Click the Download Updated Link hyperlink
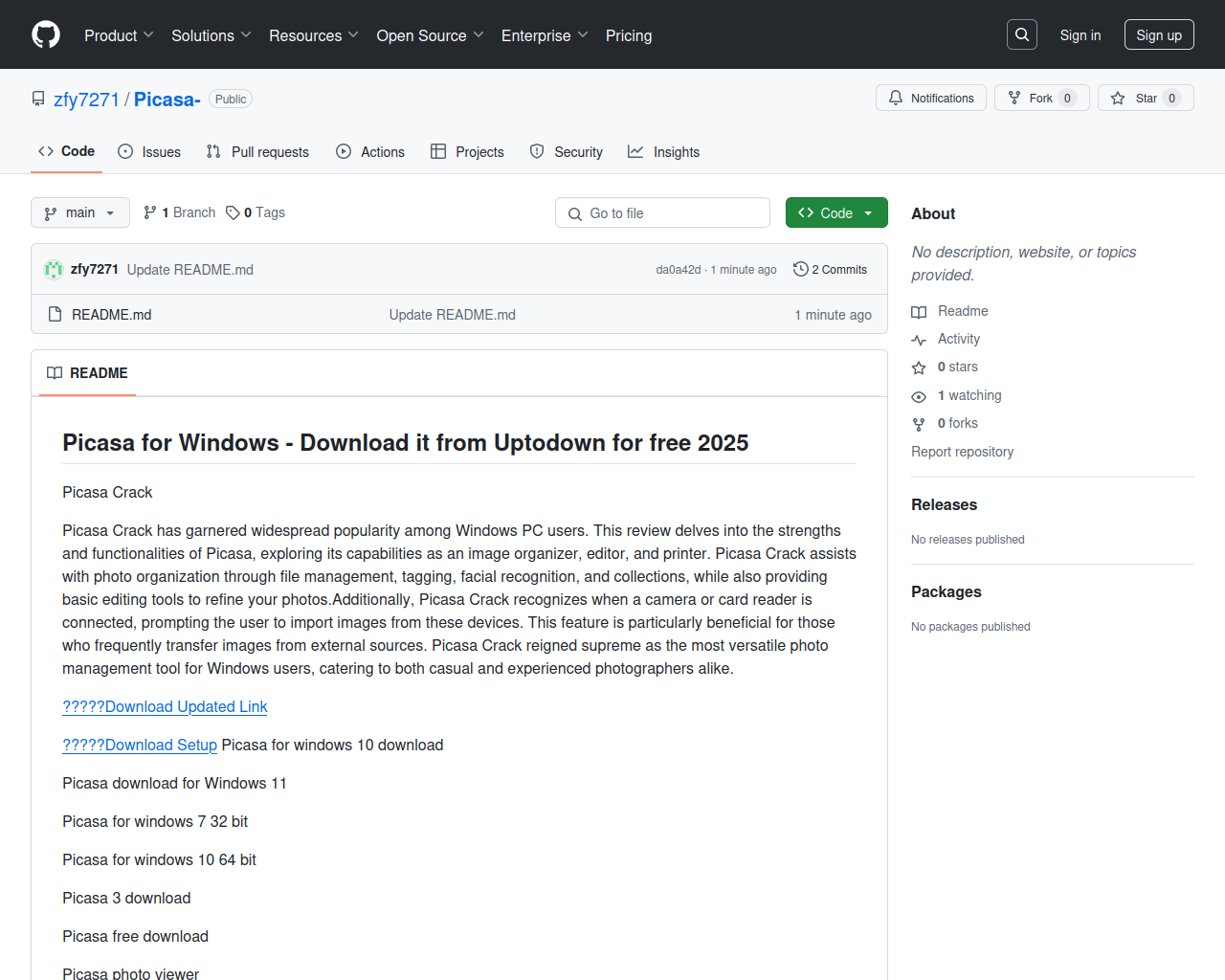The width and height of the screenshot is (1225, 980). 165,706
